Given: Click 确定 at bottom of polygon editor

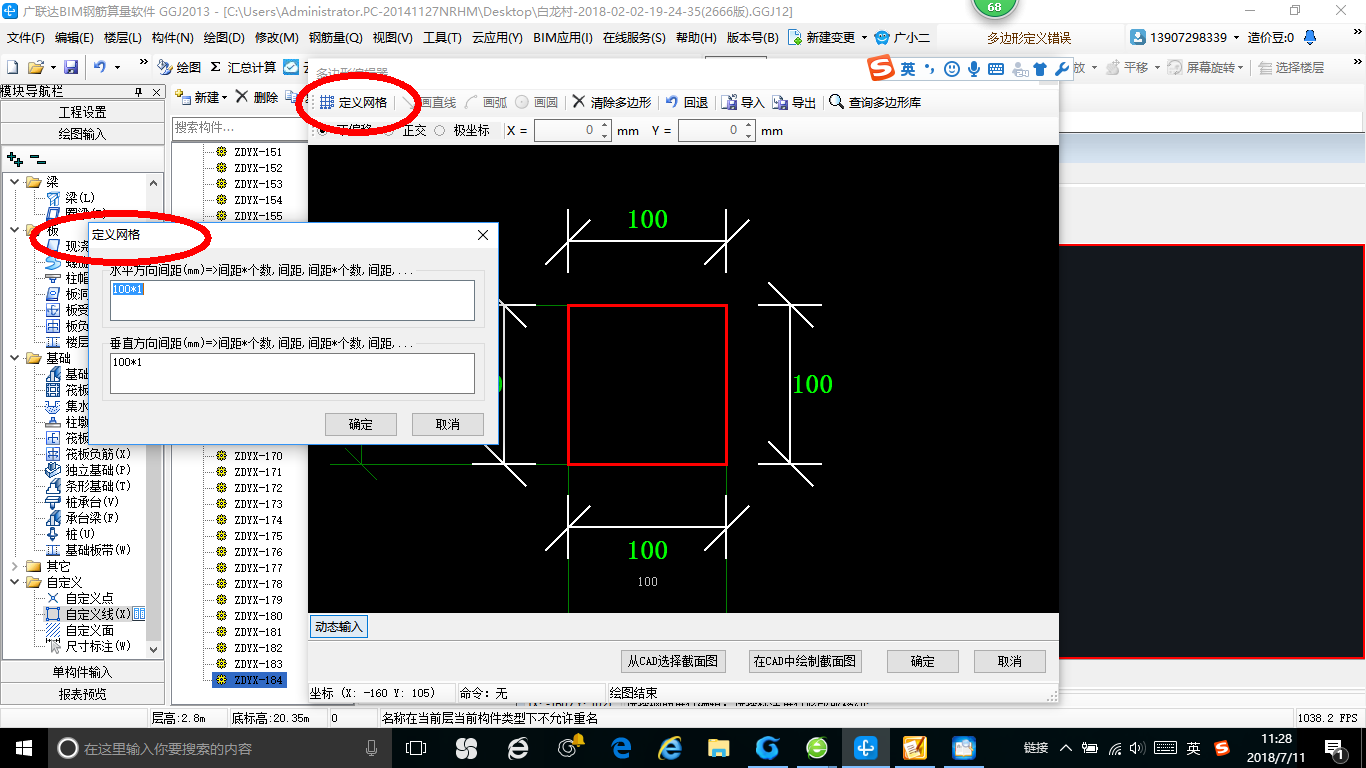Looking at the screenshot, I should click(x=923, y=661).
